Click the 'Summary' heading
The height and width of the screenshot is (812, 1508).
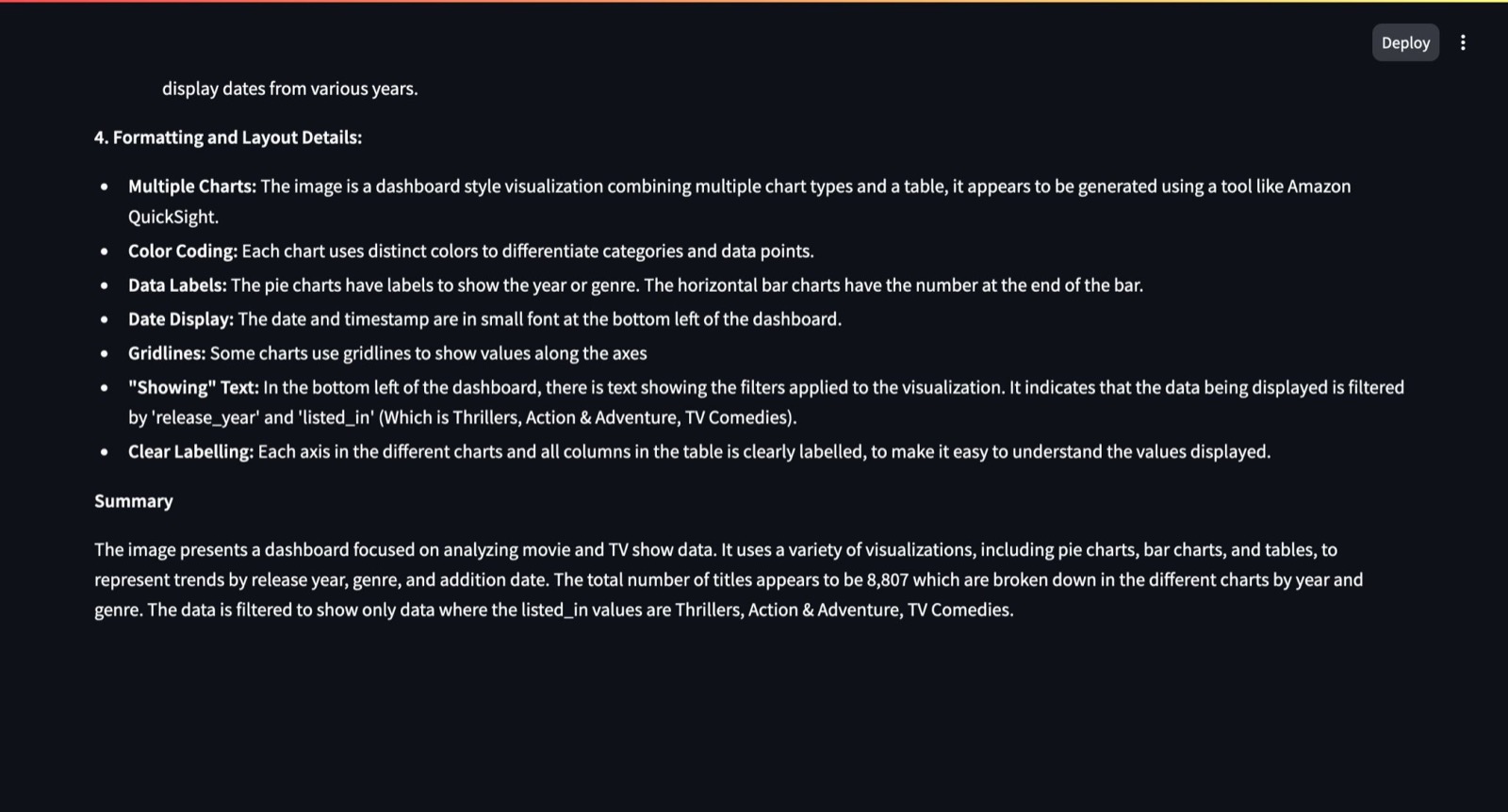click(x=134, y=501)
